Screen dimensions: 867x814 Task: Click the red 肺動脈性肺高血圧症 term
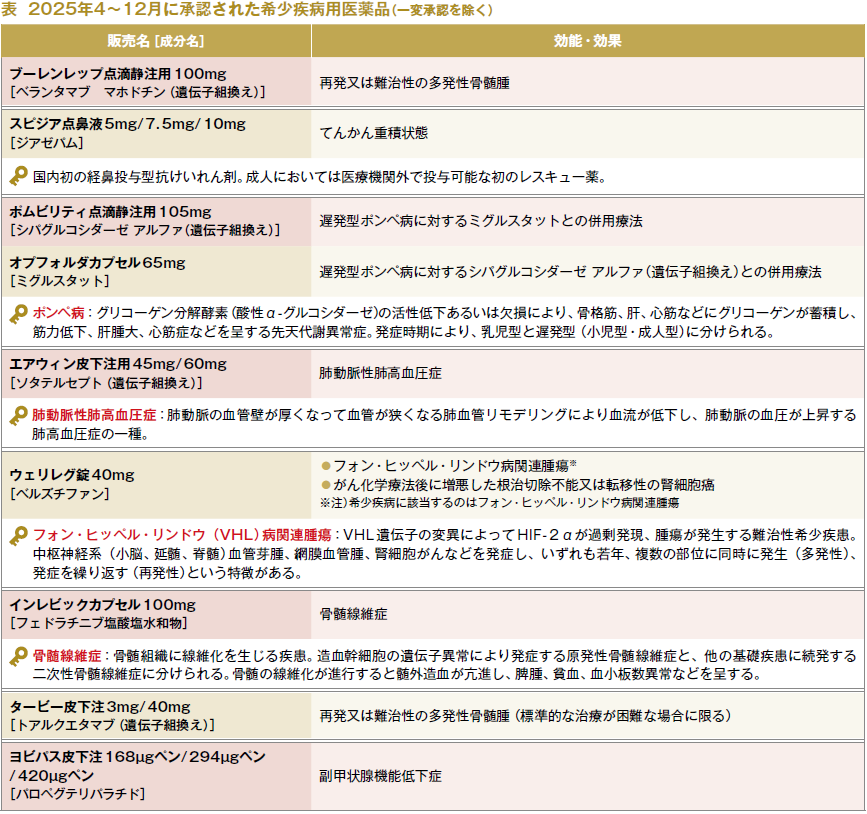(94, 416)
